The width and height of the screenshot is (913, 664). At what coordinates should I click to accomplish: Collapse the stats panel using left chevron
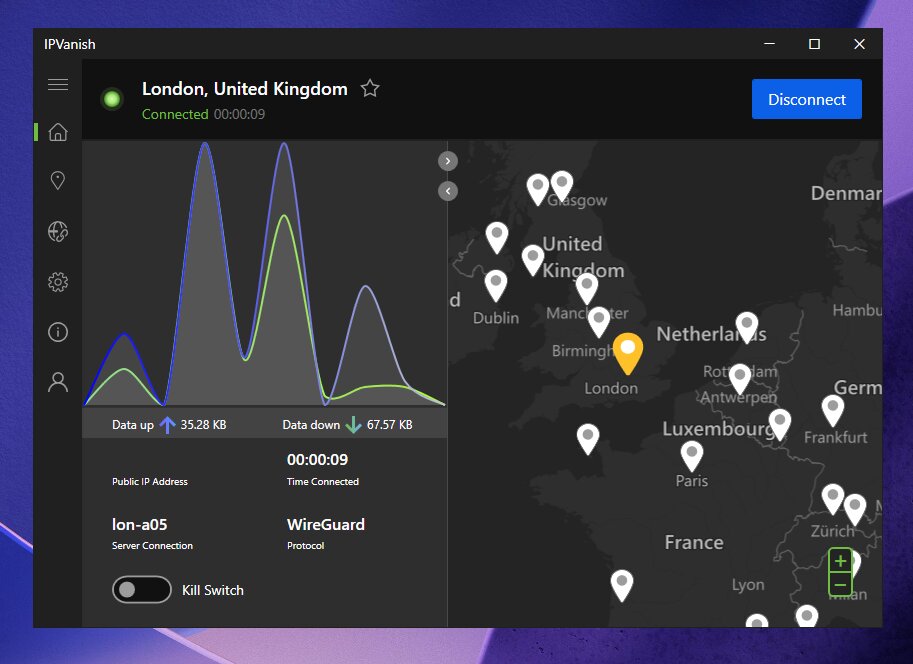point(447,190)
